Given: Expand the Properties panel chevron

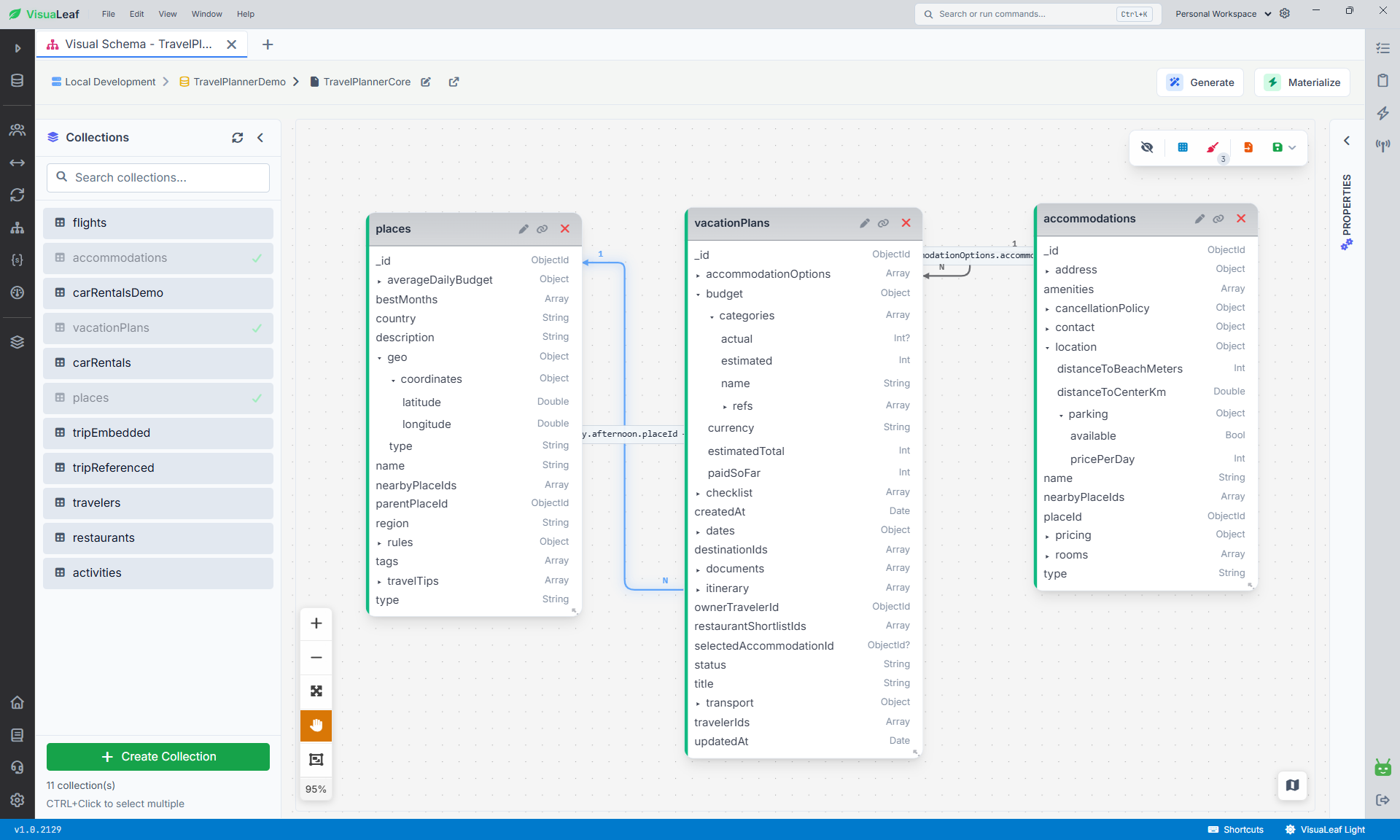Looking at the screenshot, I should point(1347,141).
